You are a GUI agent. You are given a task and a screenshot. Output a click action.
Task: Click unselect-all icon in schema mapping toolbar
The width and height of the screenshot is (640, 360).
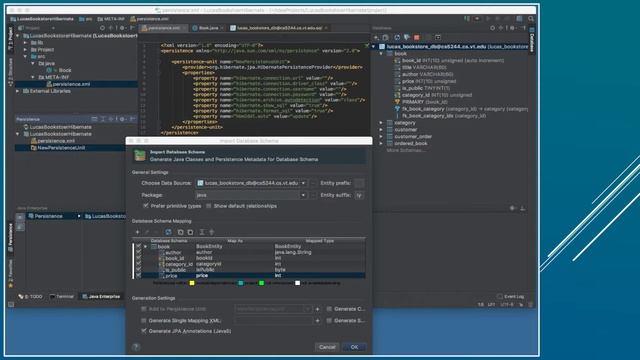[190, 232]
